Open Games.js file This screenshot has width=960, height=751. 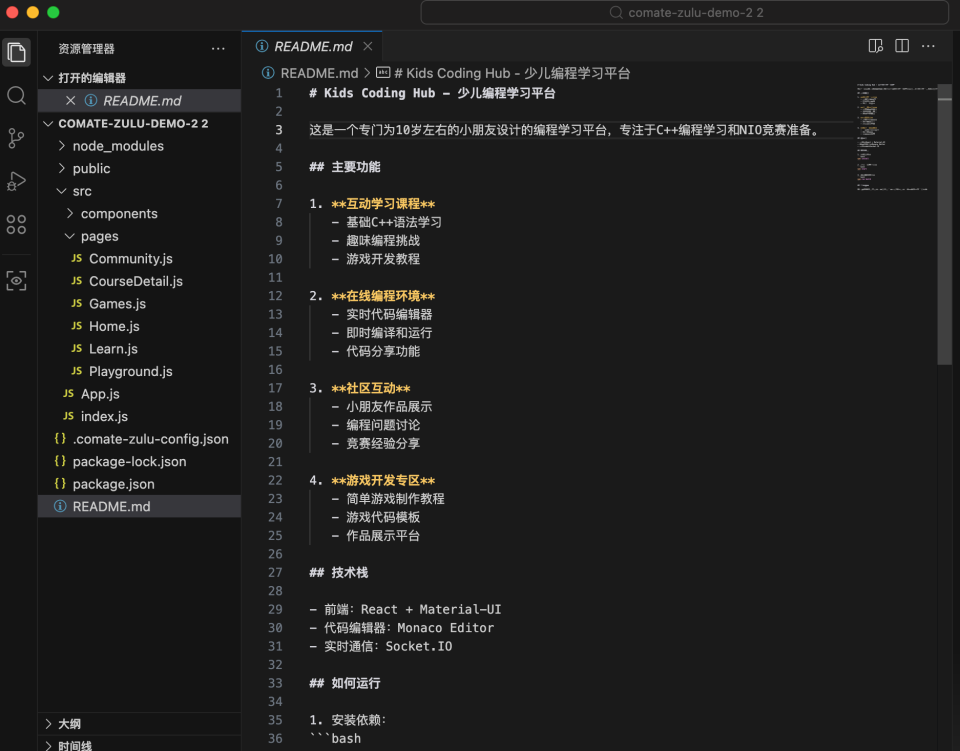(140, 304)
